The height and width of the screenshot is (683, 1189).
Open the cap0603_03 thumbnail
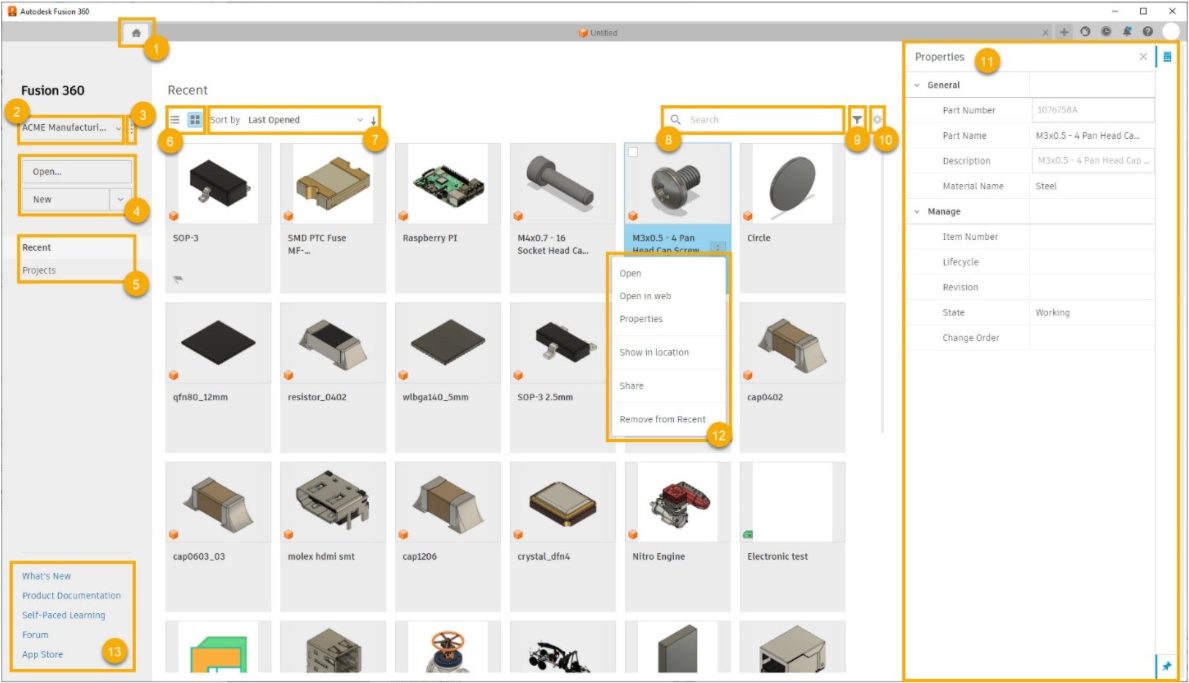(218, 502)
